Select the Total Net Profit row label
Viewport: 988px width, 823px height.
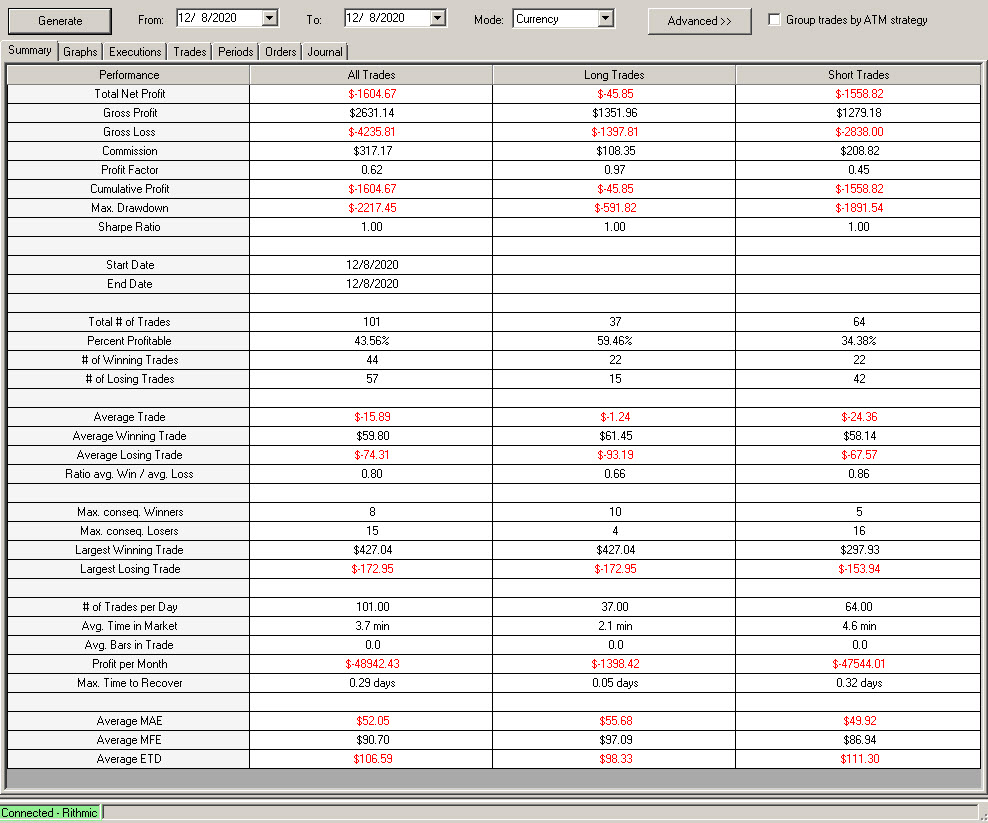click(x=129, y=94)
